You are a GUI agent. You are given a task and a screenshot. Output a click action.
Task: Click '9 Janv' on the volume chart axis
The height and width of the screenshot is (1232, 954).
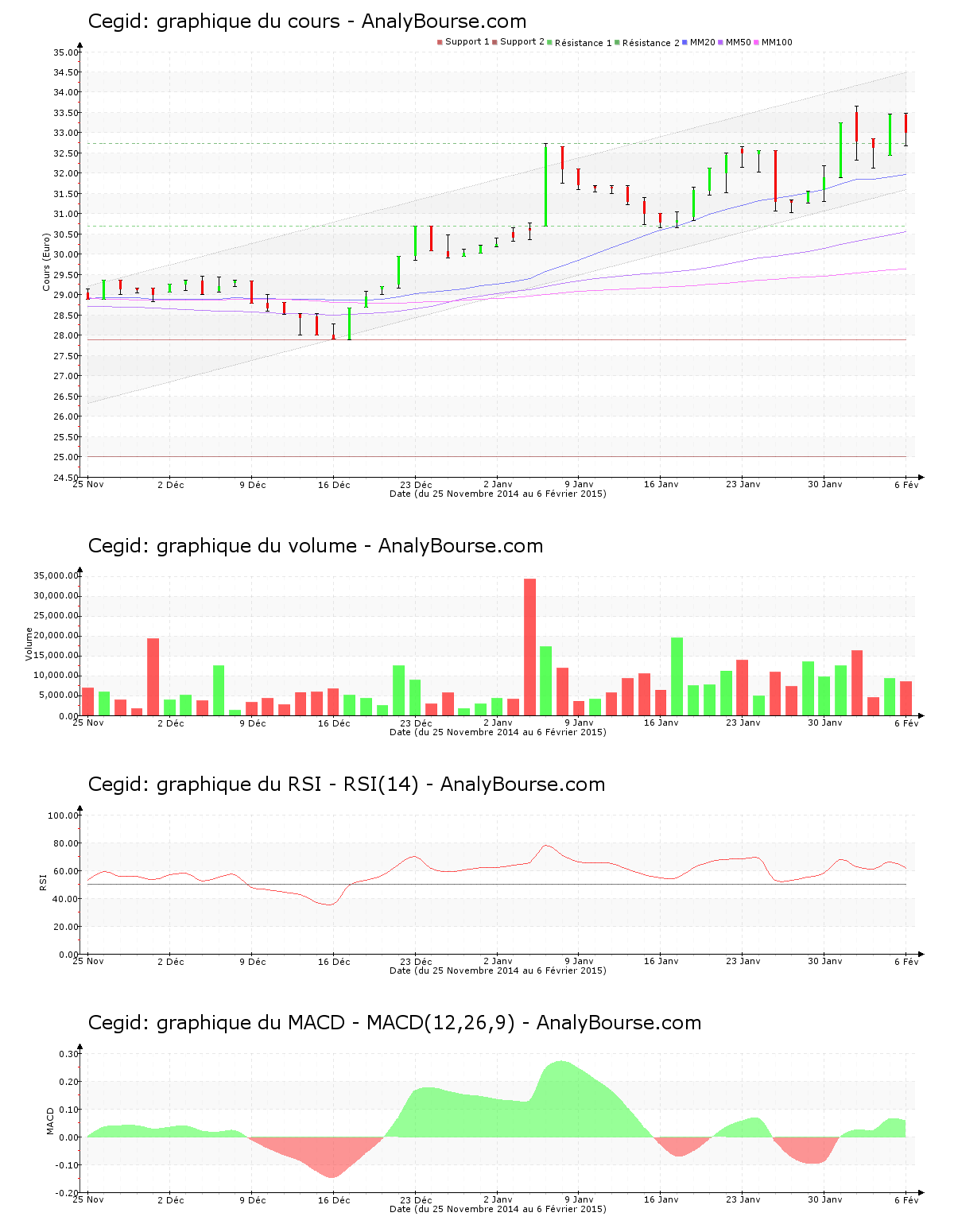(x=579, y=723)
